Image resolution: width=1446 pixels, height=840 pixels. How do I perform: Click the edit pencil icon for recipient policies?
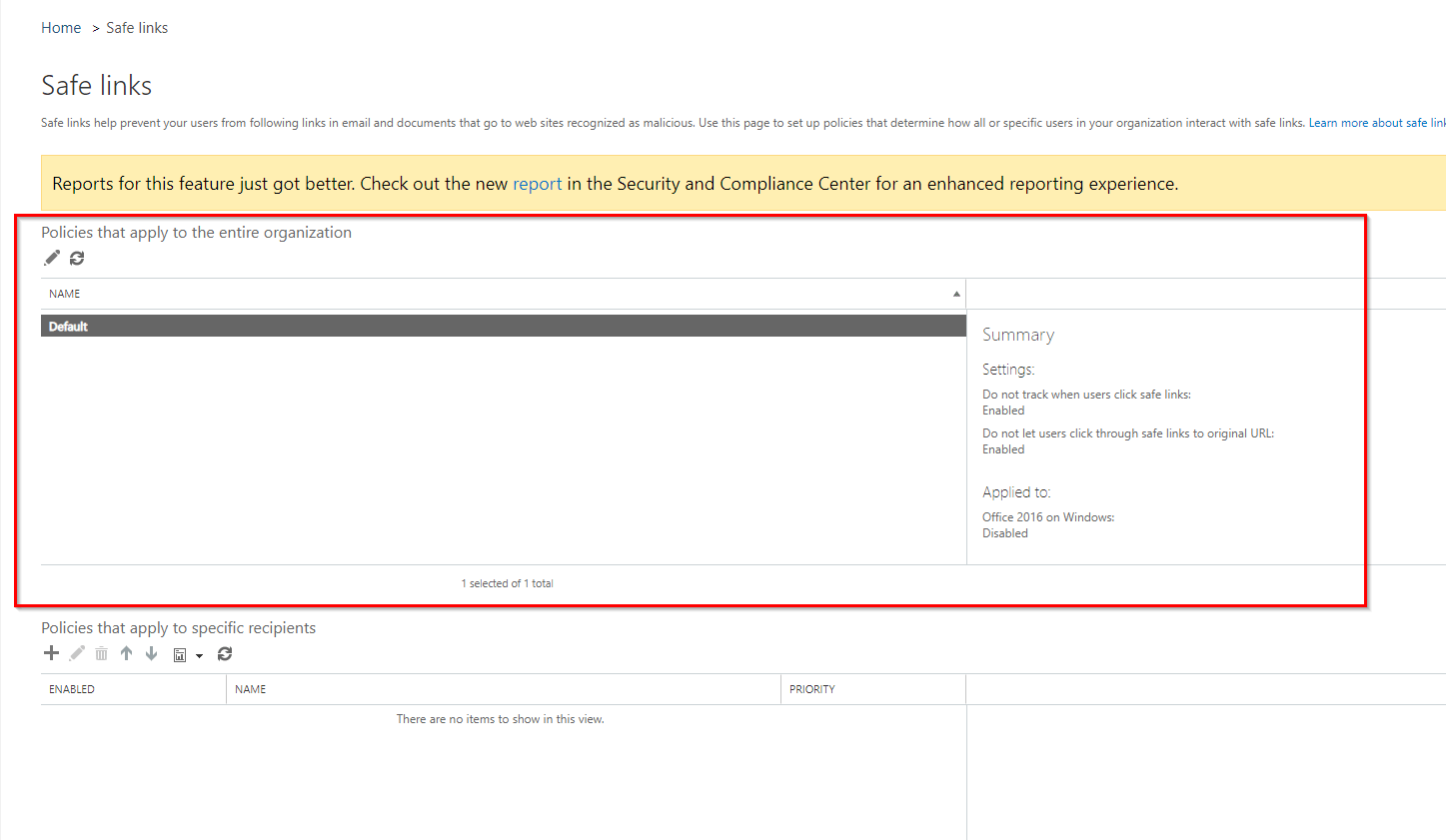[76, 653]
